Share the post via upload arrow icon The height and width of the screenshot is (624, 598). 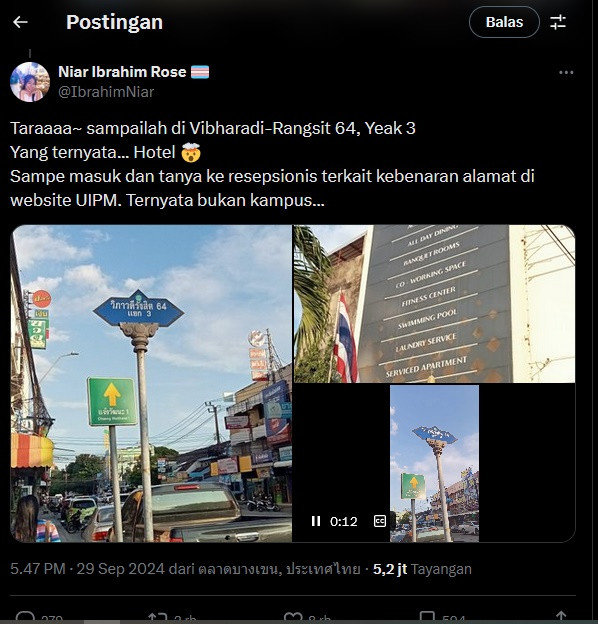561,618
